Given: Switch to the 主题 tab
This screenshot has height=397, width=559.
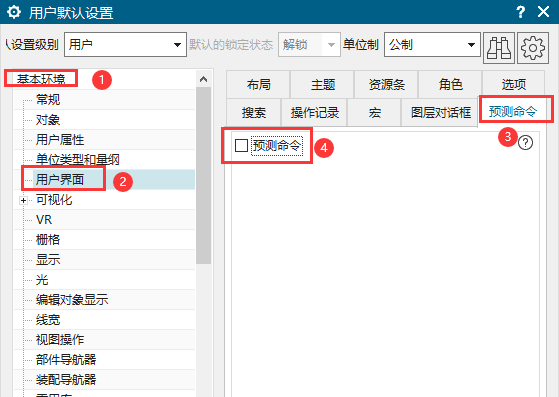Looking at the screenshot, I should click(323, 84).
